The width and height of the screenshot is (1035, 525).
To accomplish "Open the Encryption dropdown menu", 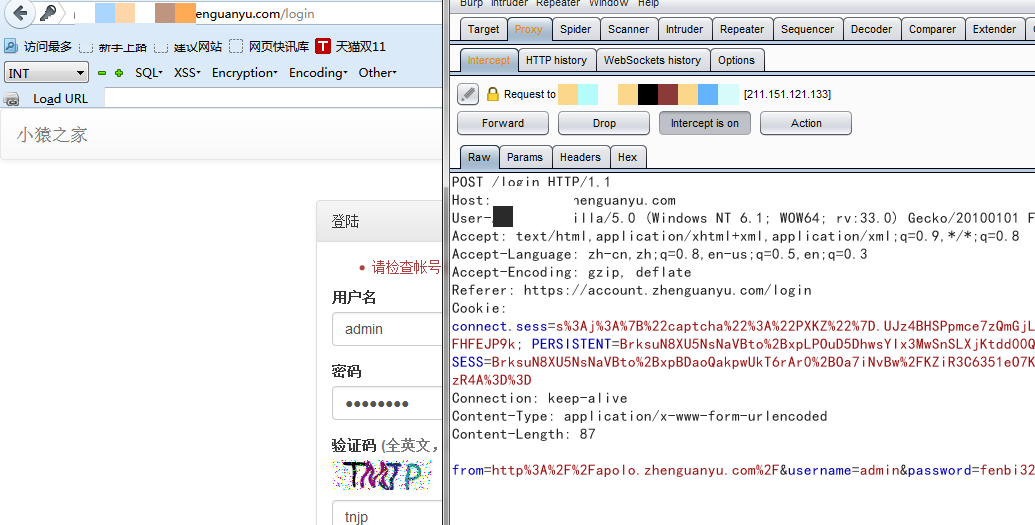I will click(x=244, y=73).
